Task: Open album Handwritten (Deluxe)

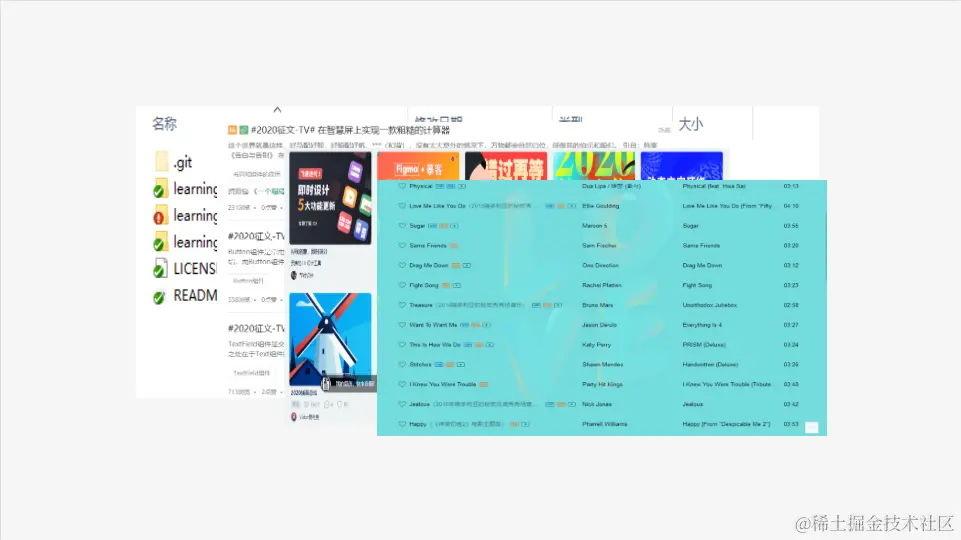Action: point(710,364)
